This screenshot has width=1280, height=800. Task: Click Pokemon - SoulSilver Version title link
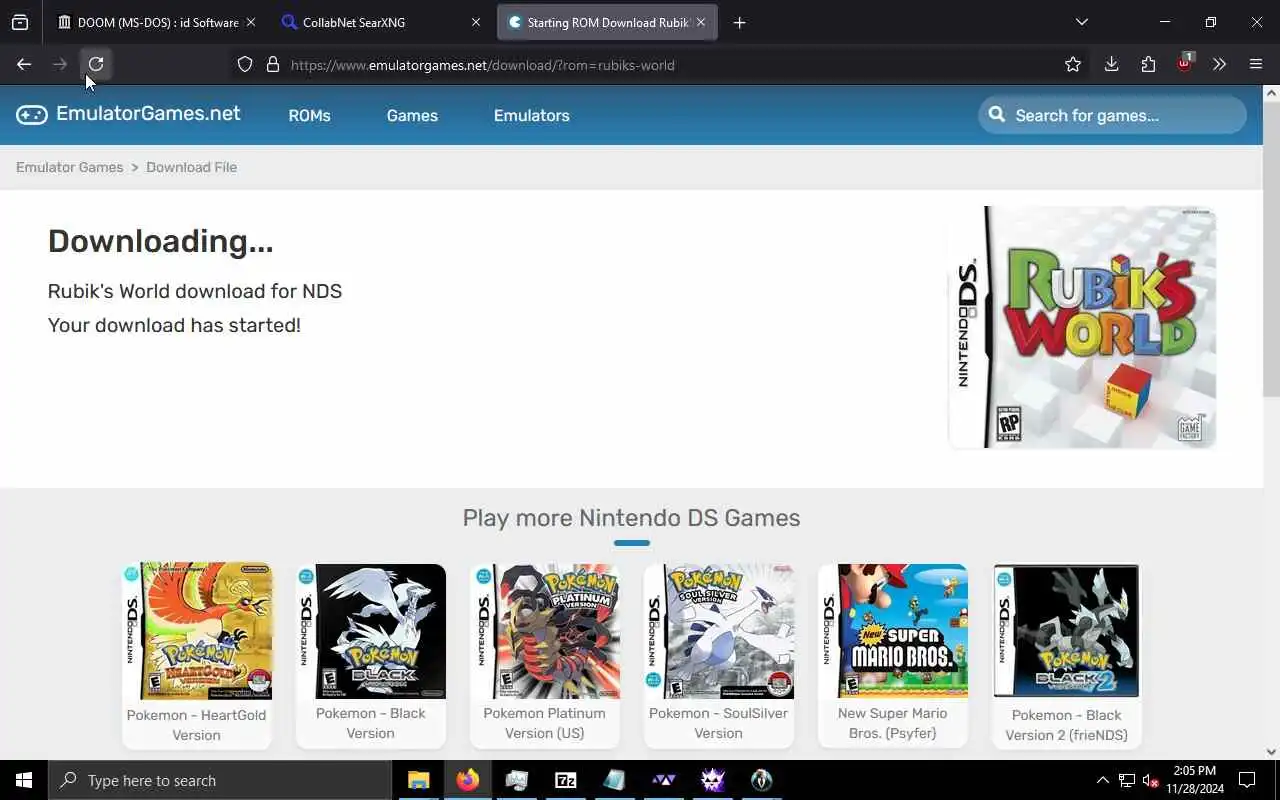pyautogui.click(x=718, y=723)
